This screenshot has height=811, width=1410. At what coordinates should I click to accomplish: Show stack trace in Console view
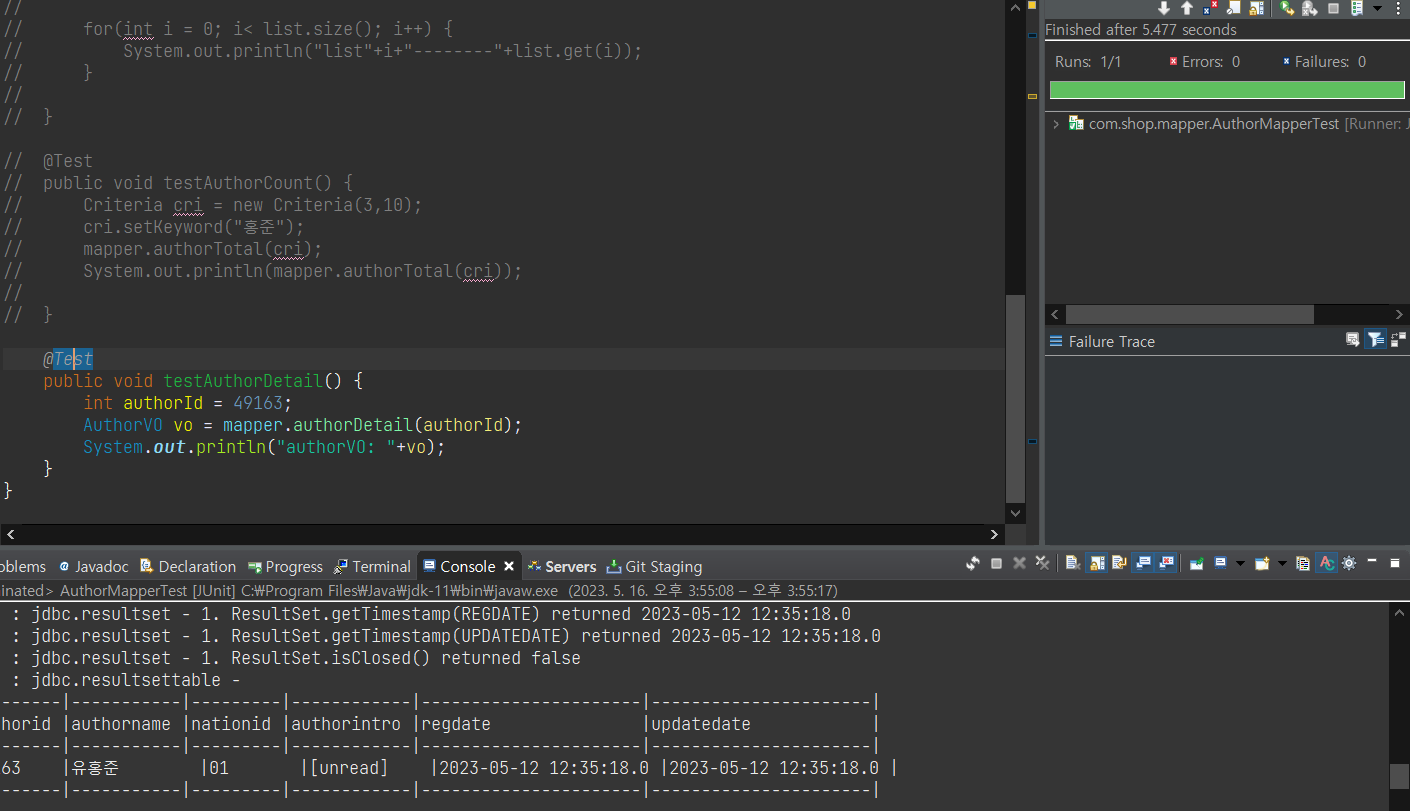tap(1353, 340)
